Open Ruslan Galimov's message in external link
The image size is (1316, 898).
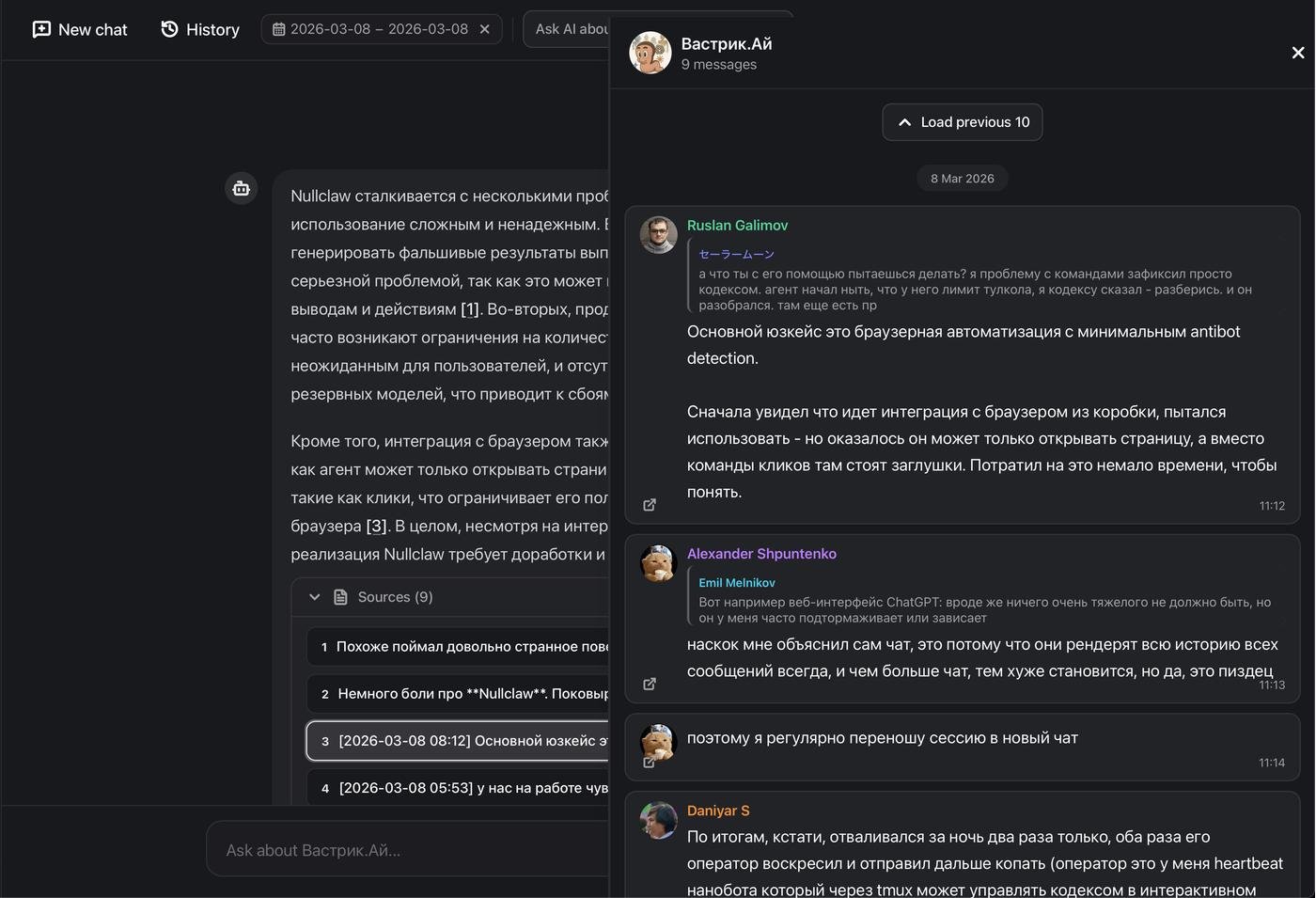pyautogui.click(x=650, y=505)
